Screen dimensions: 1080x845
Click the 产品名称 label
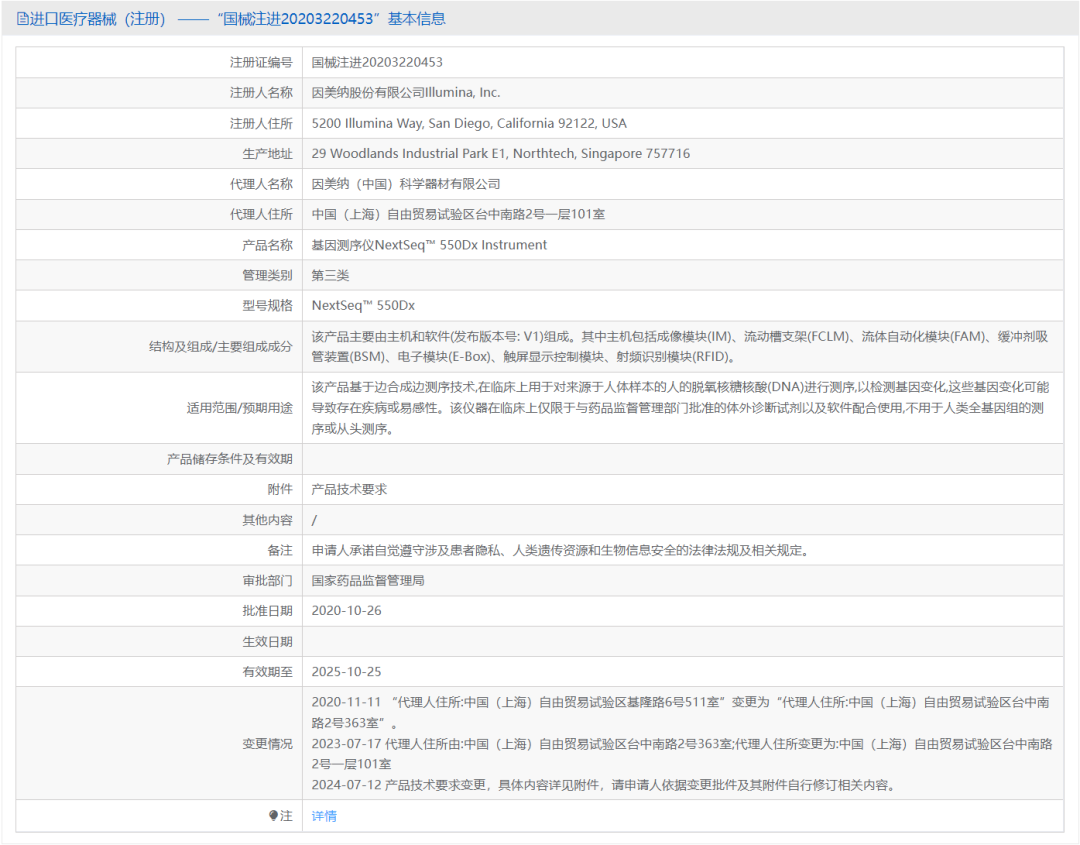pyautogui.click(x=267, y=245)
